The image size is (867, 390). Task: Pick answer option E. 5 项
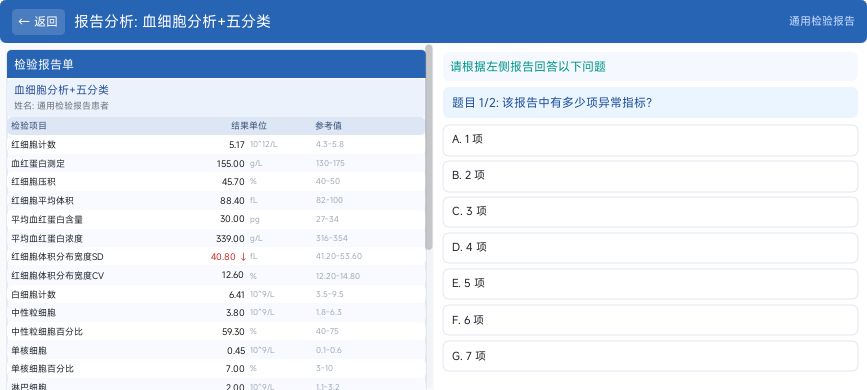tap(650, 284)
